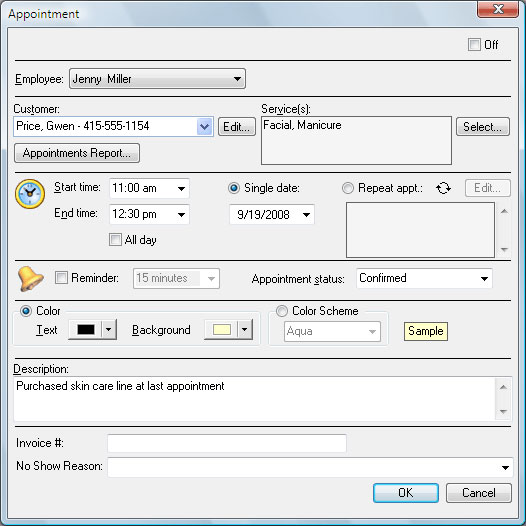Click the bell reminder icon
This screenshot has height=526, width=526.
[30, 278]
